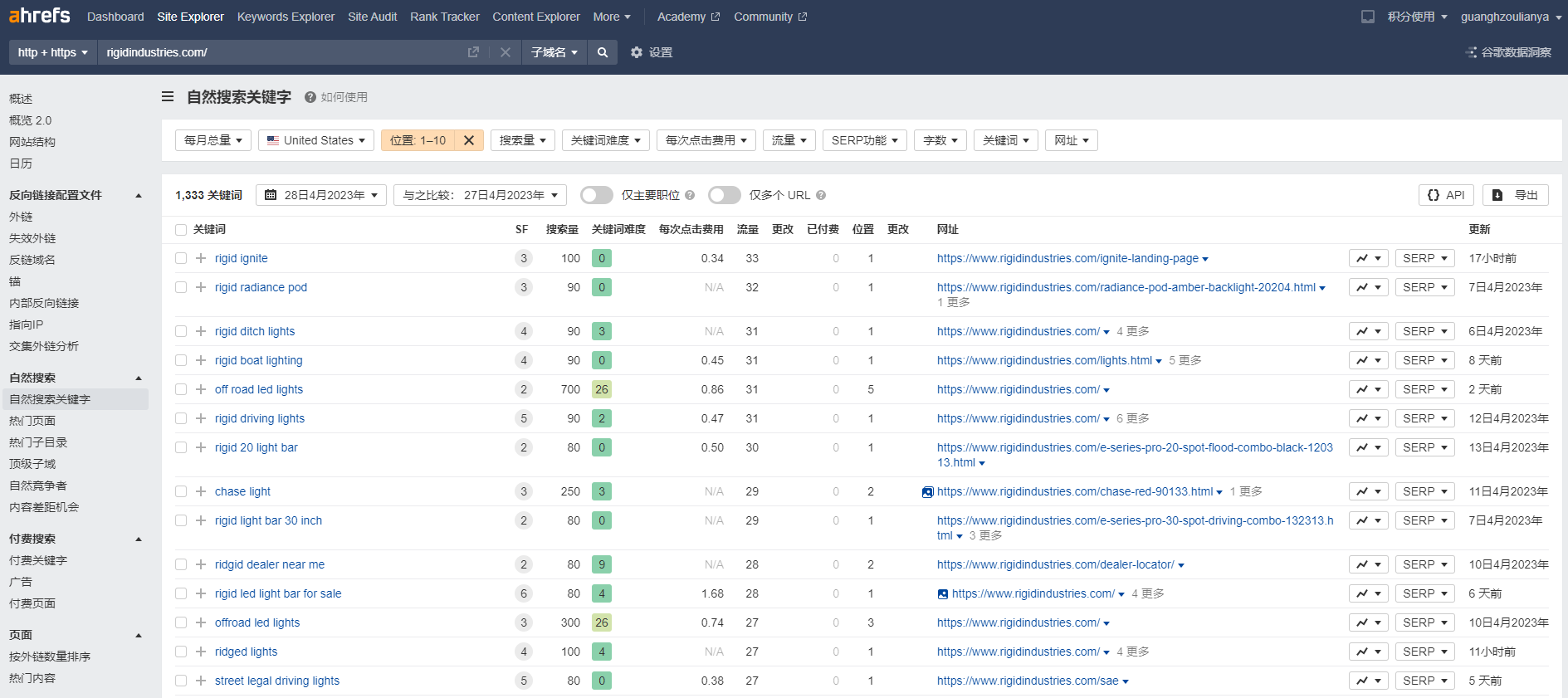Open trend chart for rigid ignite row
The width and height of the screenshot is (1568, 698).
coord(1369,258)
